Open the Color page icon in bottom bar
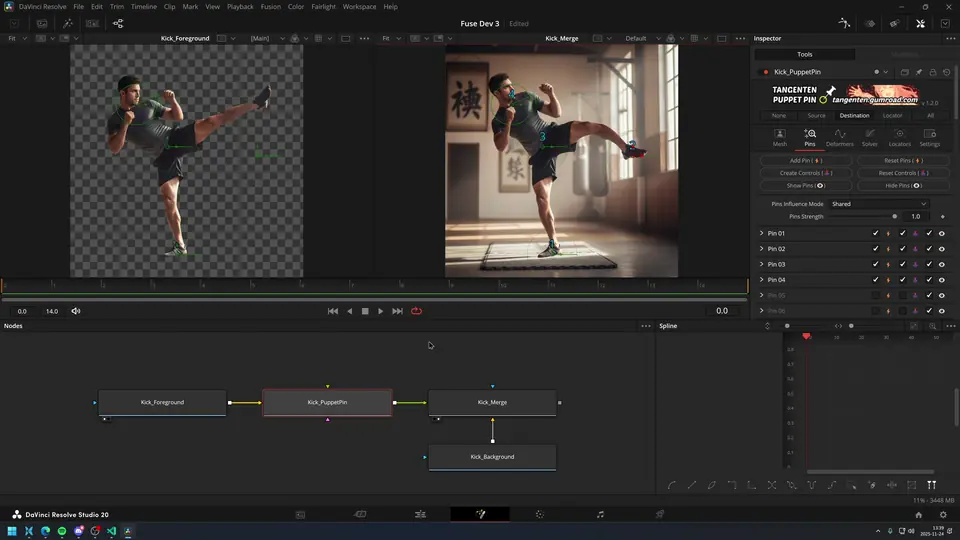Viewport: 960px width, 540px height. pos(540,514)
